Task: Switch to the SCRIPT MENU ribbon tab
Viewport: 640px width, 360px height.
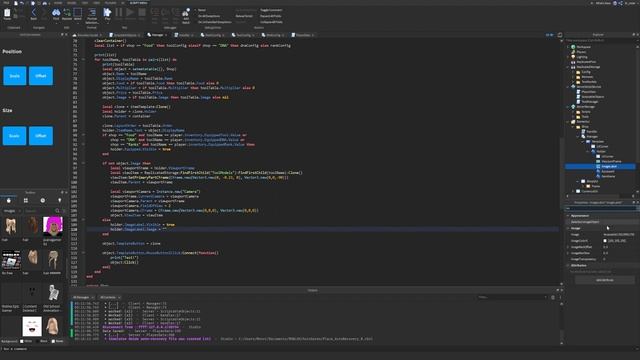Action: pos(139,2)
